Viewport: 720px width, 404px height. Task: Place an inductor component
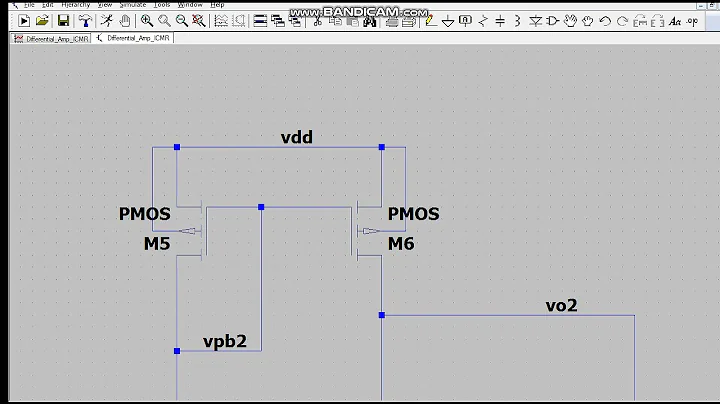(518, 21)
